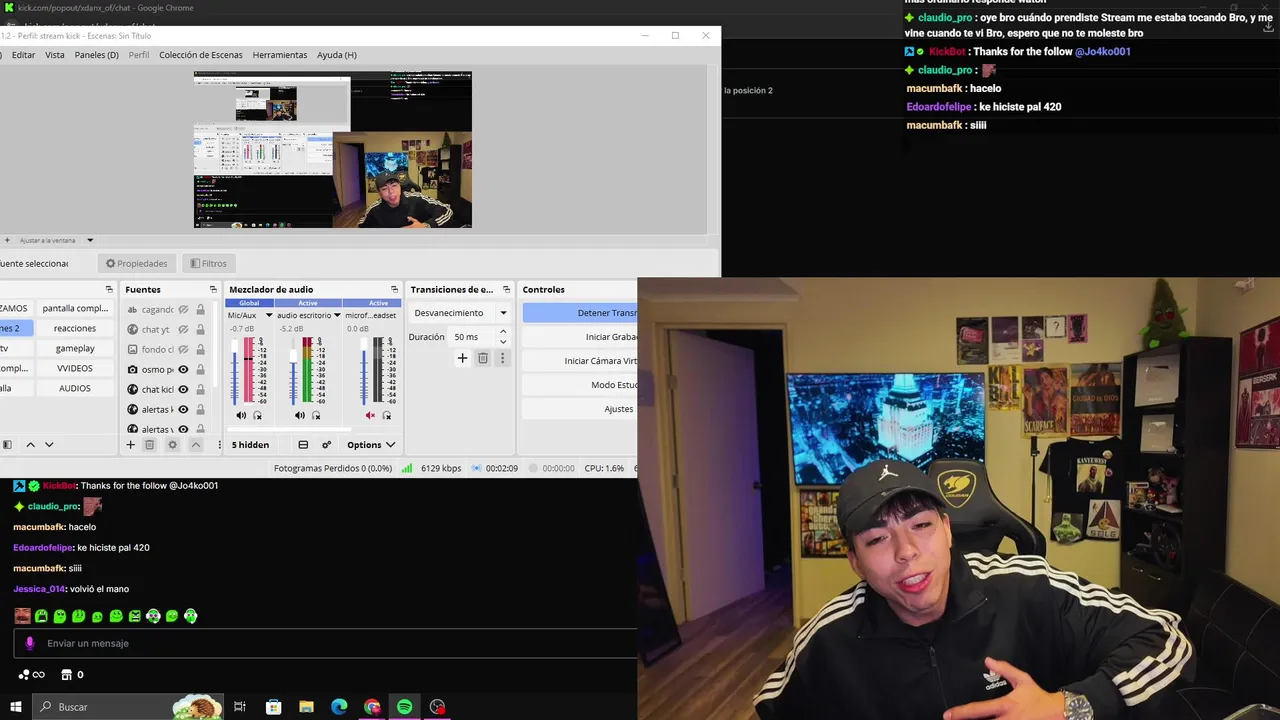Open the Herramientas menu
Image resolution: width=1280 pixels, height=720 pixels.
click(x=280, y=55)
